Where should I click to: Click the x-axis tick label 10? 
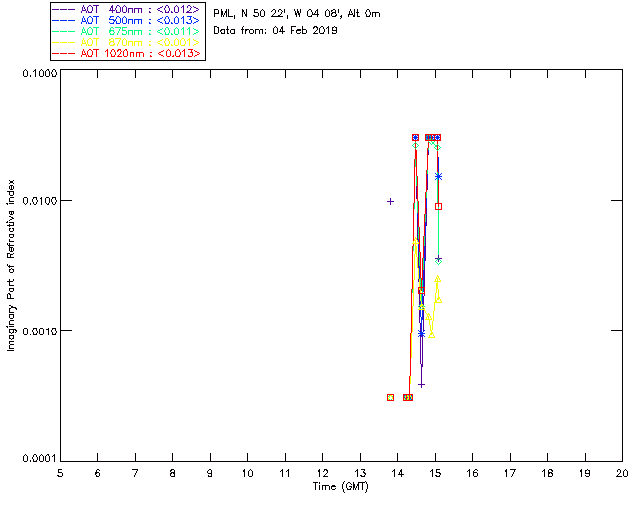pyautogui.click(x=247, y=474)
